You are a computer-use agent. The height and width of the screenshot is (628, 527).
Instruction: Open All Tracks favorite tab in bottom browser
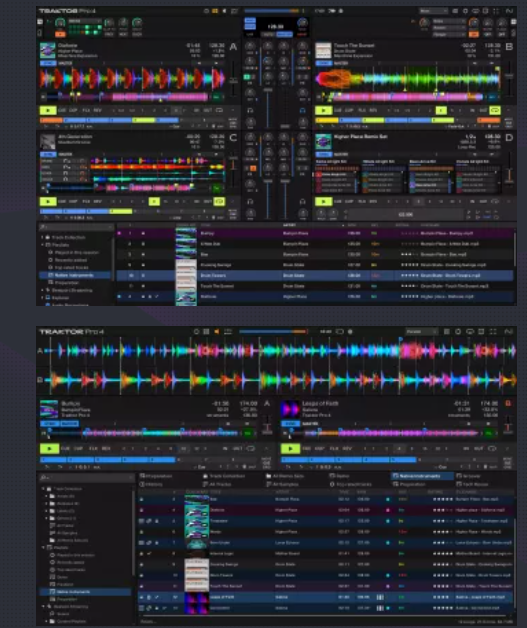[219, 484]
